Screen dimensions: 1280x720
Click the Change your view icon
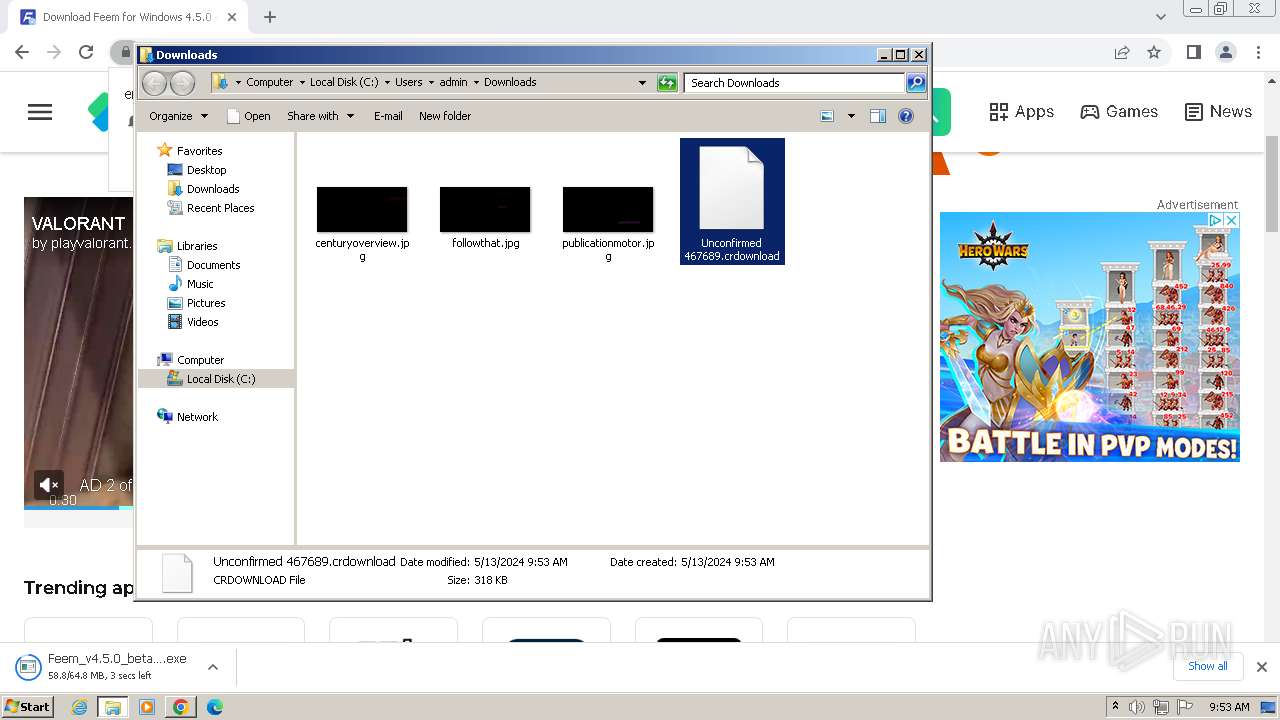[x=827, y=116]
